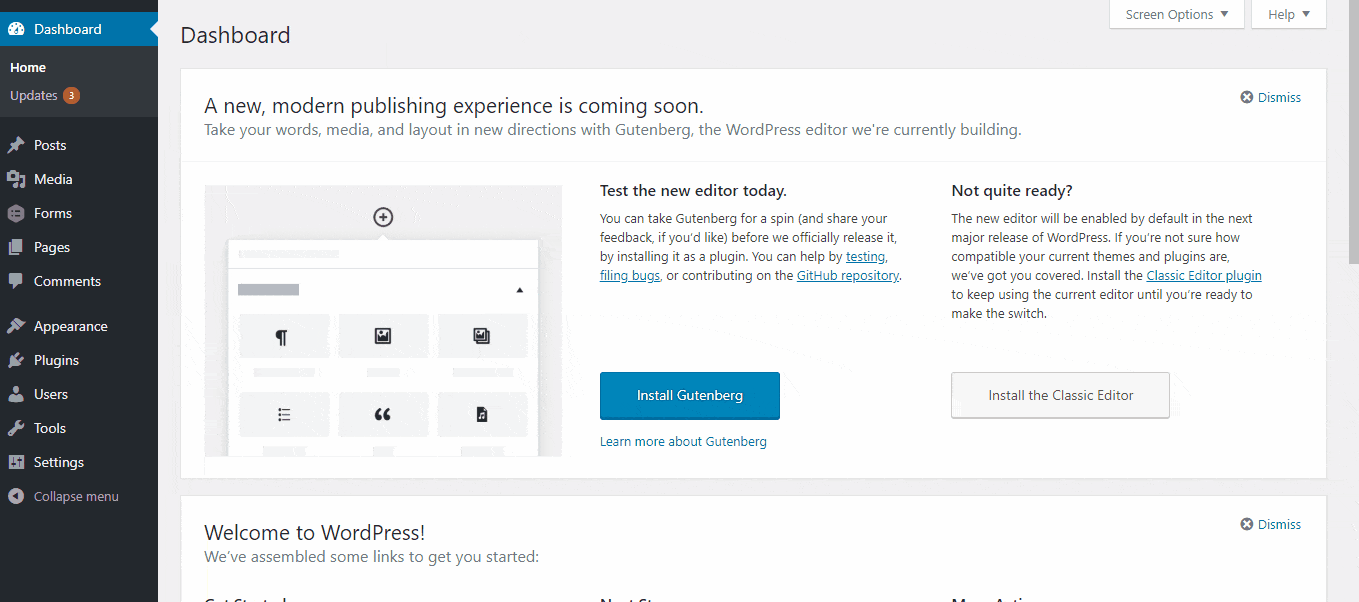Open the Settings menu
Viewport: 1359px width, 602px height.
click(79, 462)
